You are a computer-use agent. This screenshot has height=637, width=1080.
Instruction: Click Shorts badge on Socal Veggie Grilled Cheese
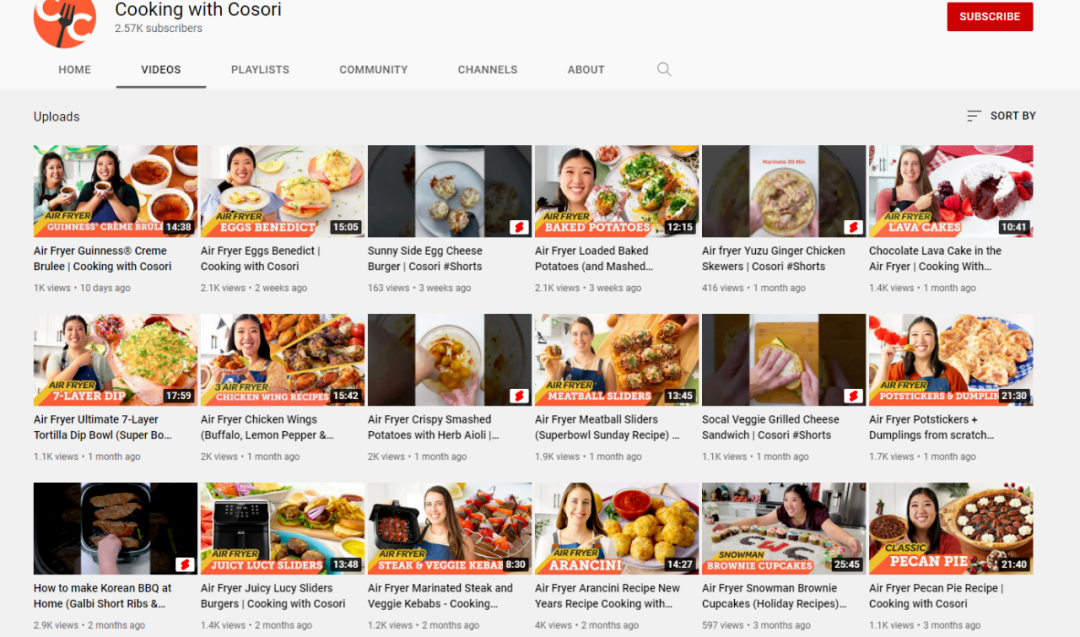(853, 395)
